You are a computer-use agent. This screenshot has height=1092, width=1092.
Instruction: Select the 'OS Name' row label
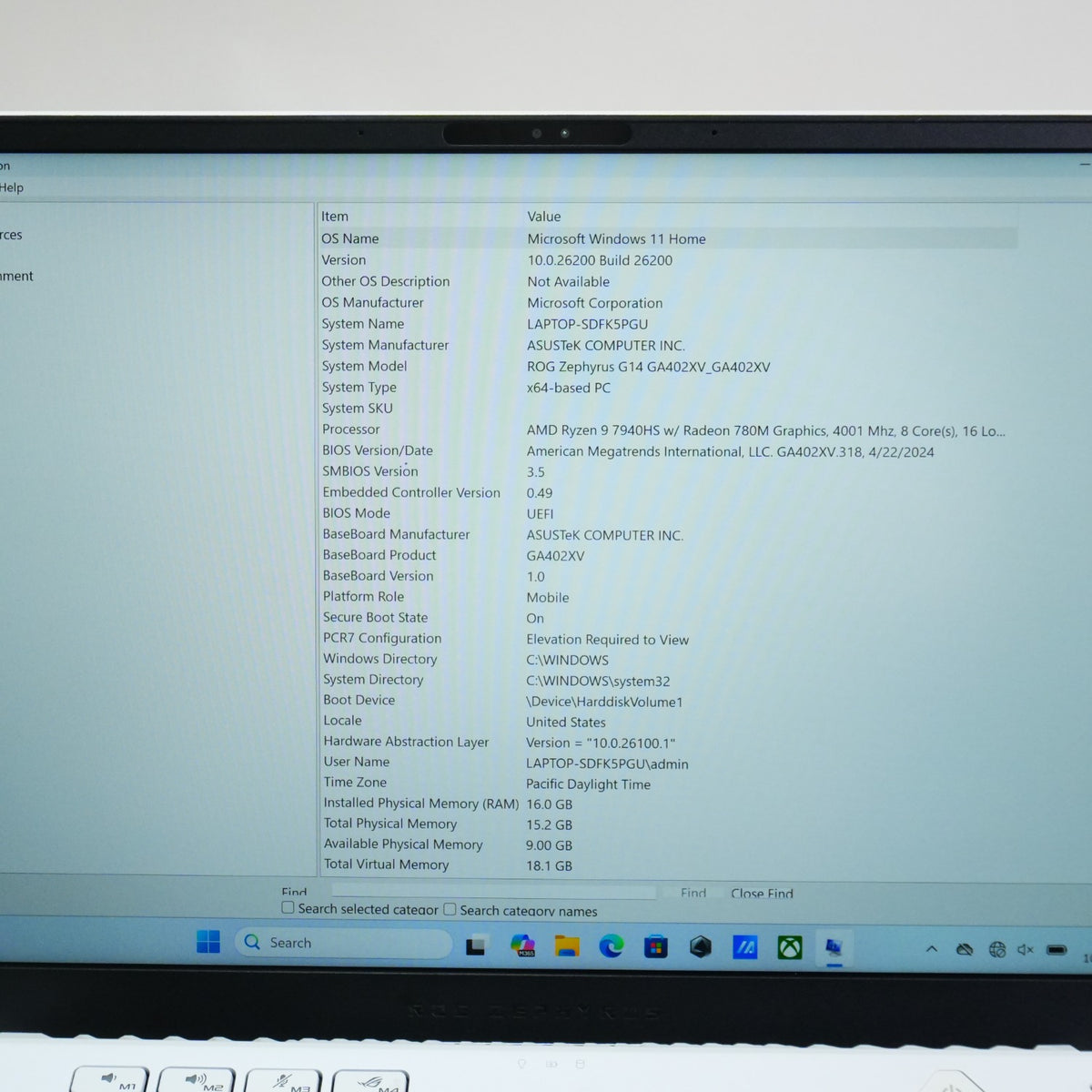coord(350,238)
